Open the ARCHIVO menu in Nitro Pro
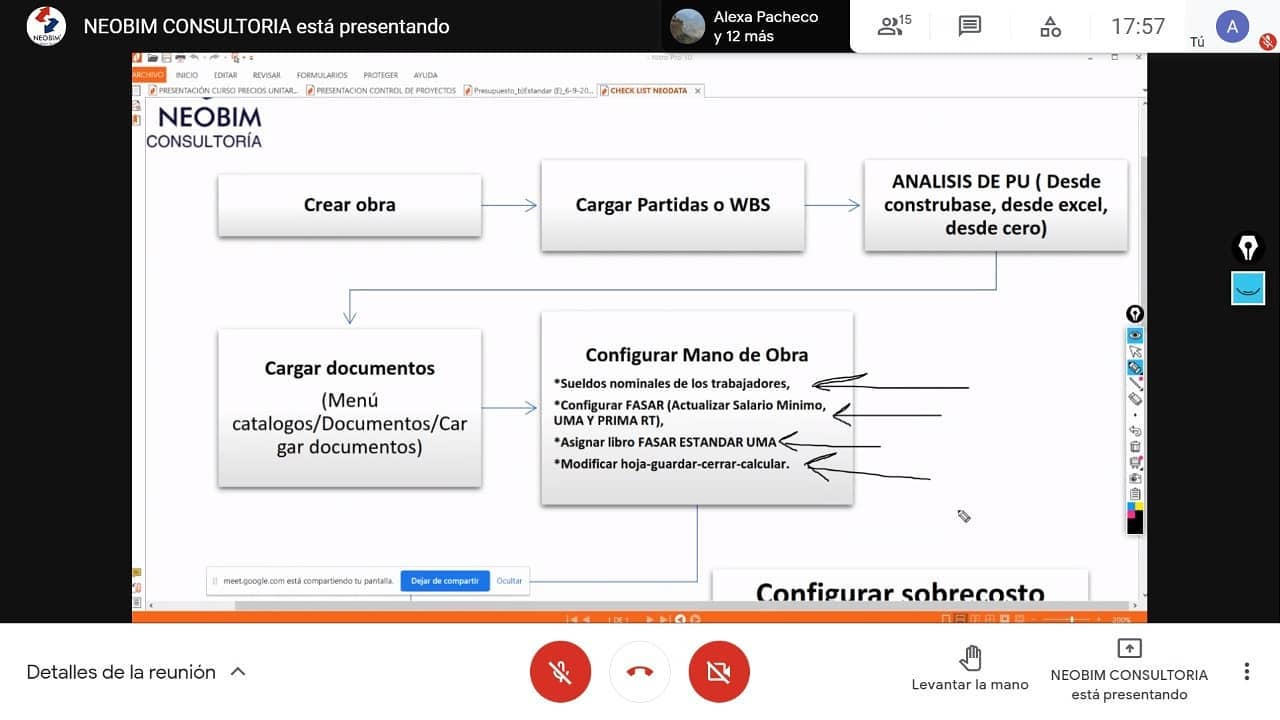 [148, 75]
